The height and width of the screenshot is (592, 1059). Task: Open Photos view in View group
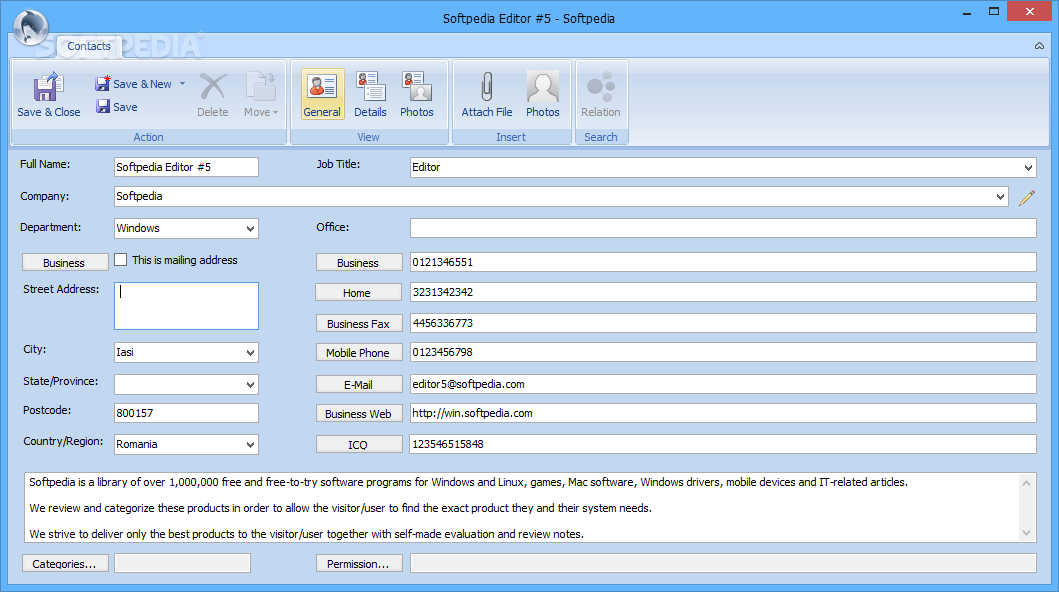click(x=417, y=95)
